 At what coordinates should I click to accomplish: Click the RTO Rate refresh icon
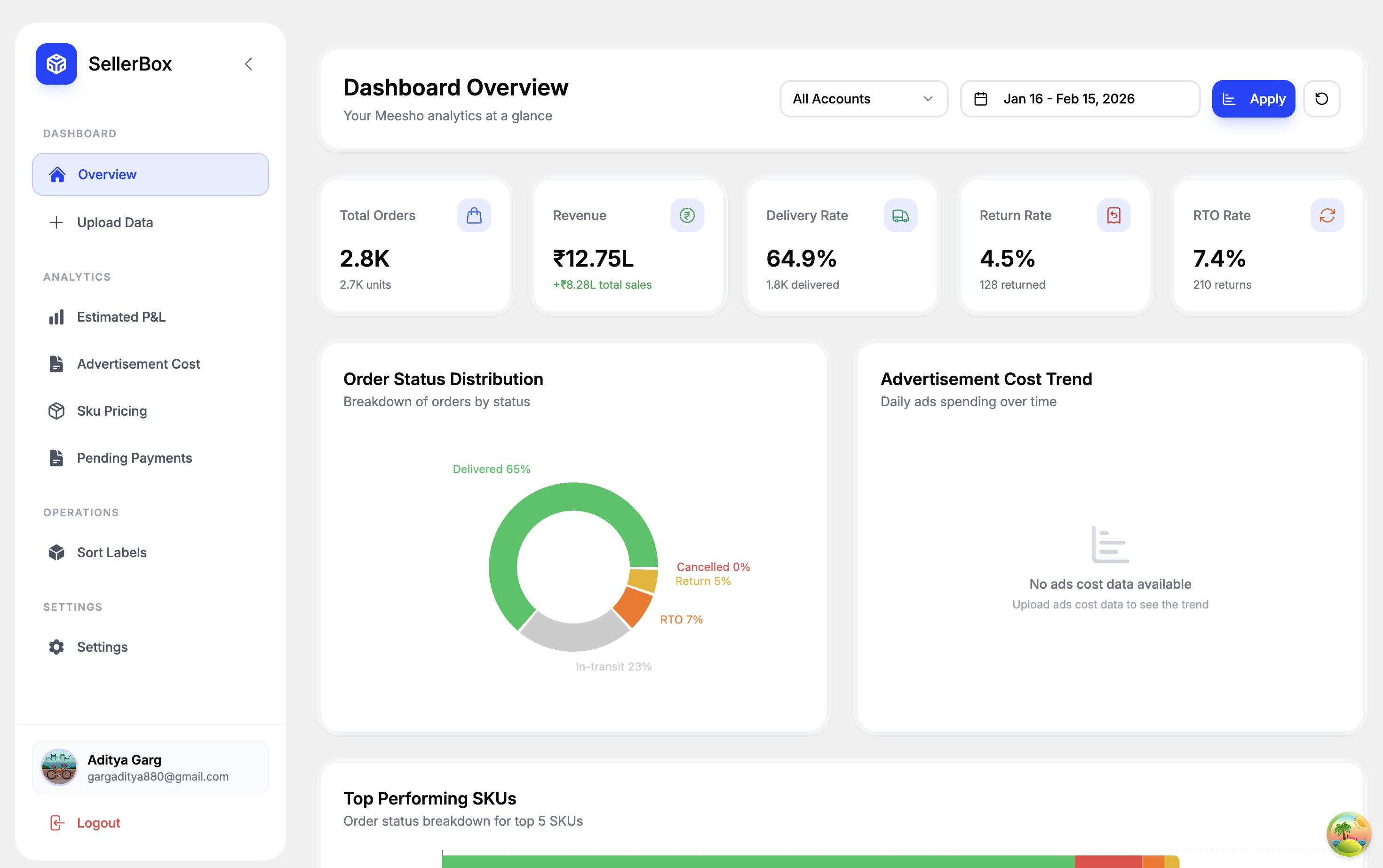click(1327, 215)
